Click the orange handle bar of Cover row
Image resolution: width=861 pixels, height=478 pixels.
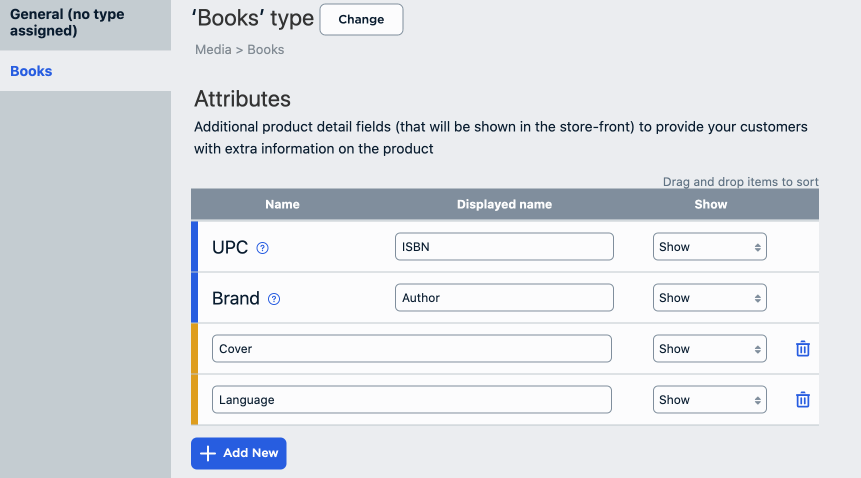(195, 349)
